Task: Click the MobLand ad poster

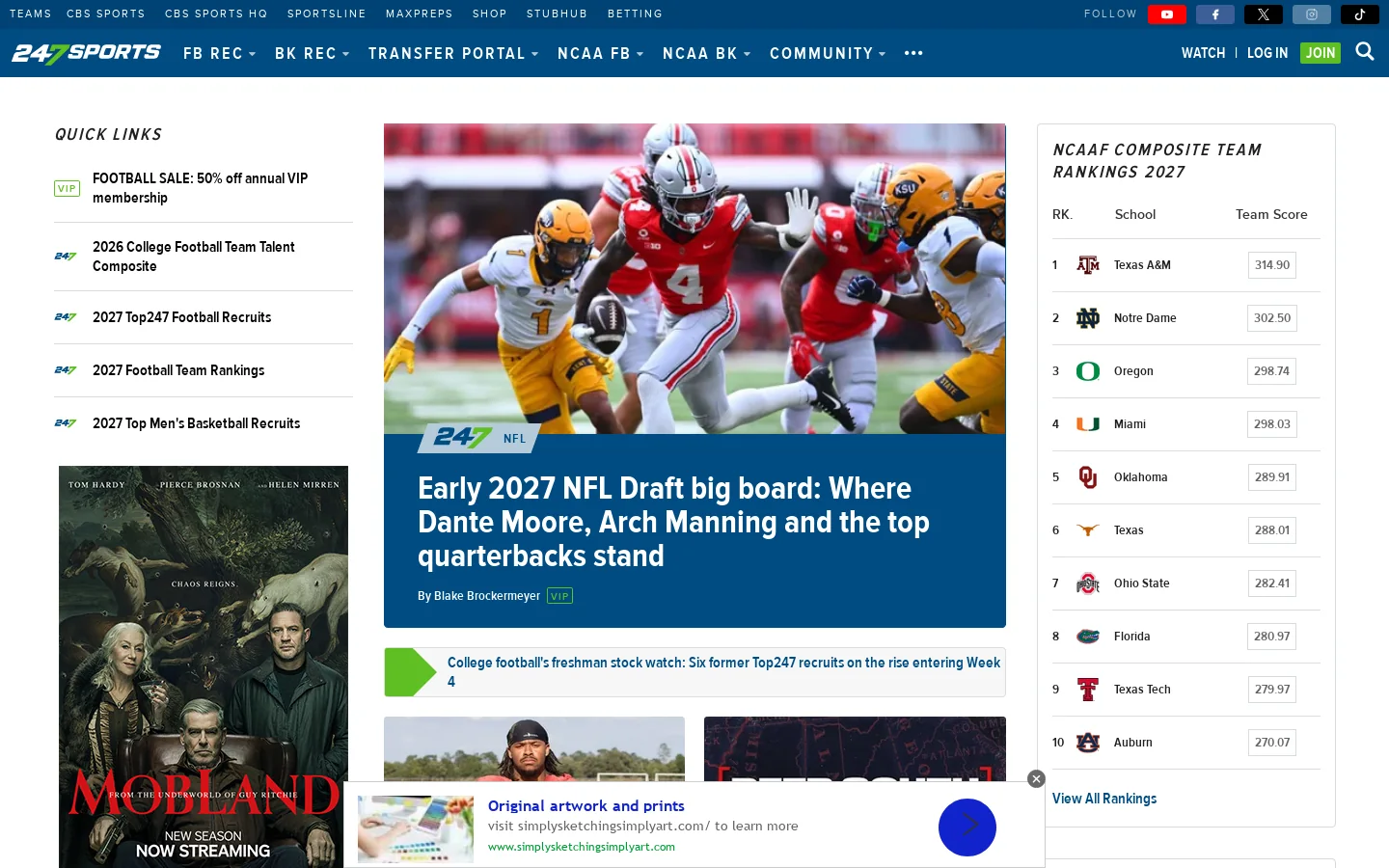Action: click(204, 666)
